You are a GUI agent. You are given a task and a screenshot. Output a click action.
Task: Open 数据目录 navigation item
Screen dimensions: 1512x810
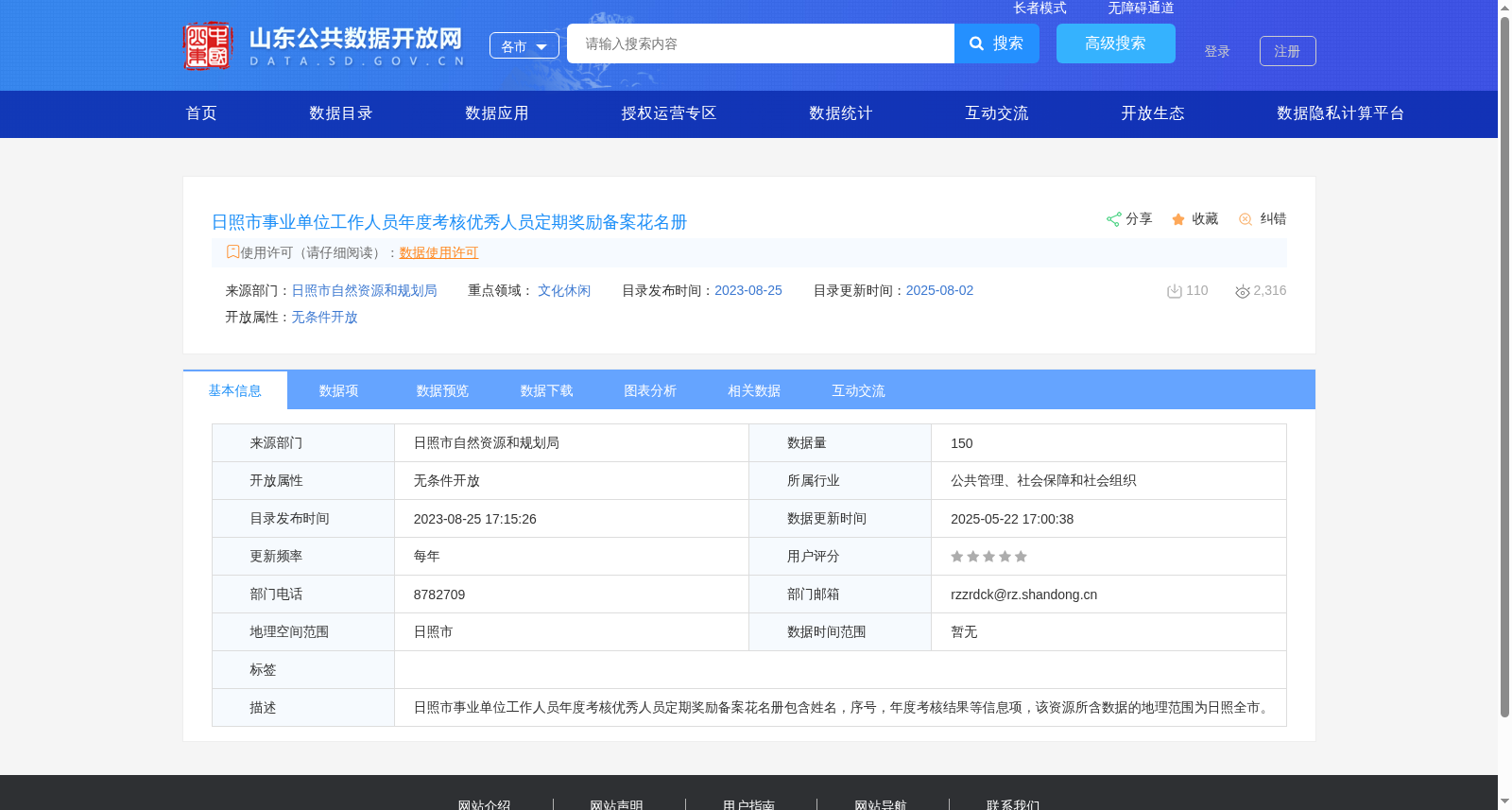click(341, 113)
